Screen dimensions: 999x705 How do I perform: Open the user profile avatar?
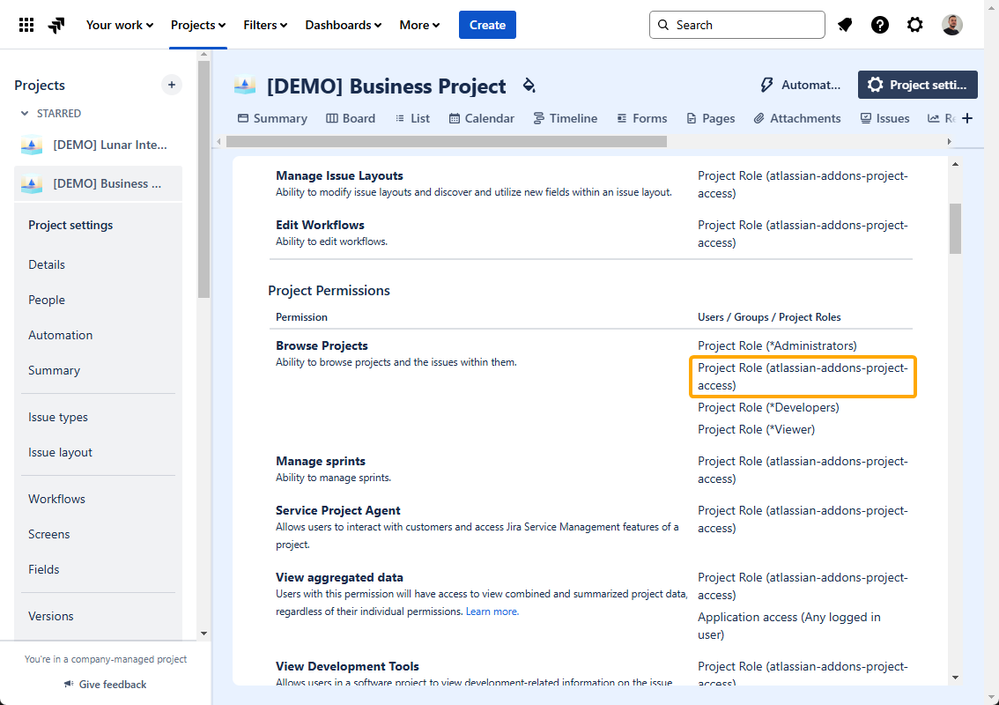pos(952,25)
